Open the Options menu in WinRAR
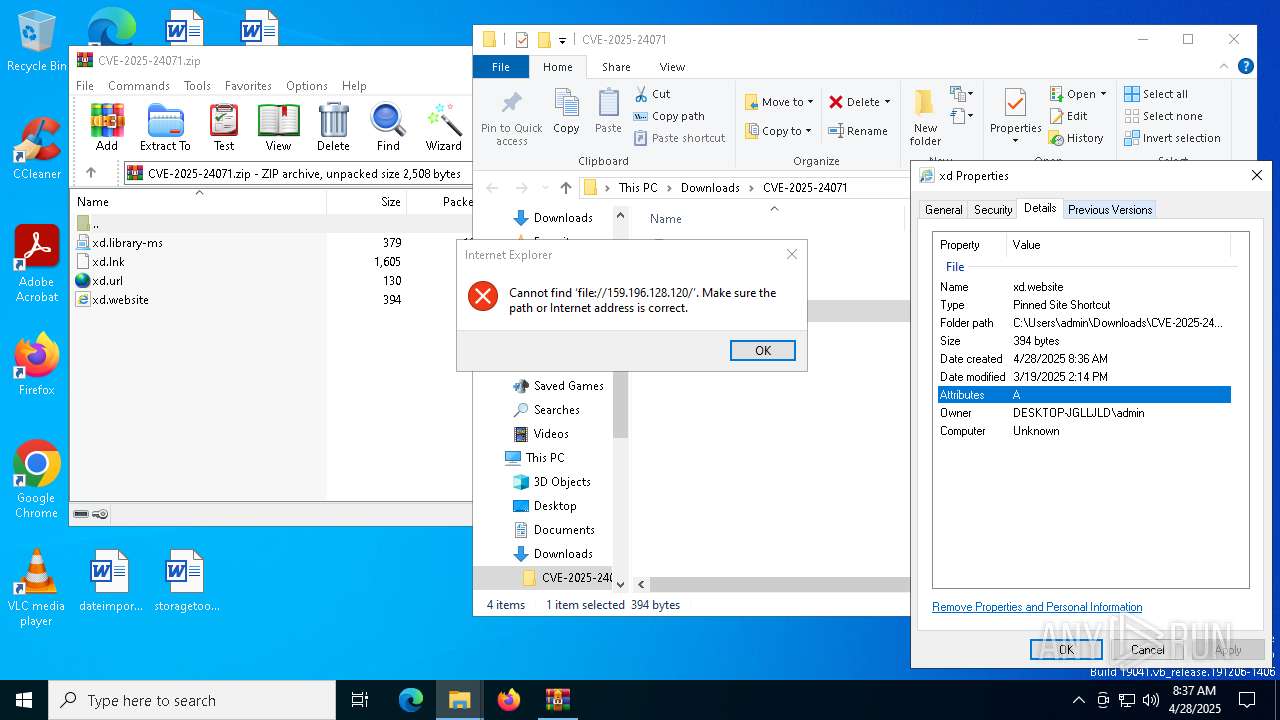This screenshot has height=720, width=1280. coord(307,86)
